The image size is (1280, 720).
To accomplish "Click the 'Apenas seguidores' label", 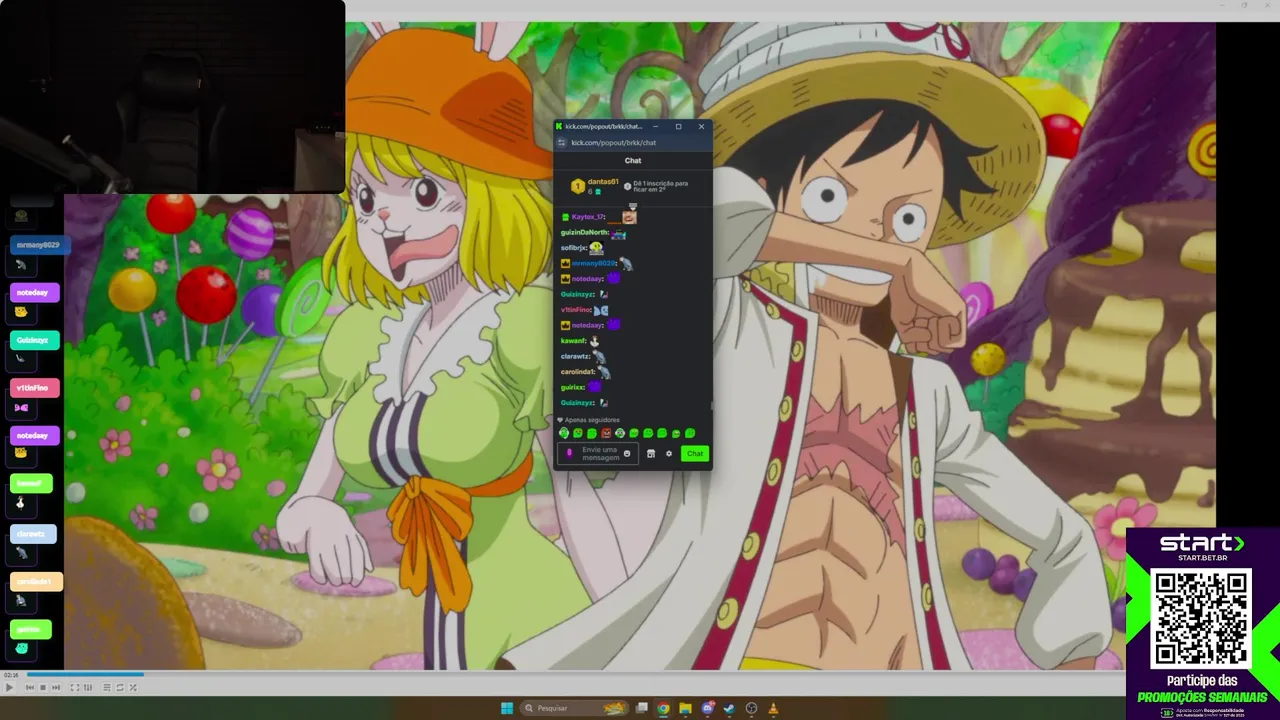I will pos(592,420).
